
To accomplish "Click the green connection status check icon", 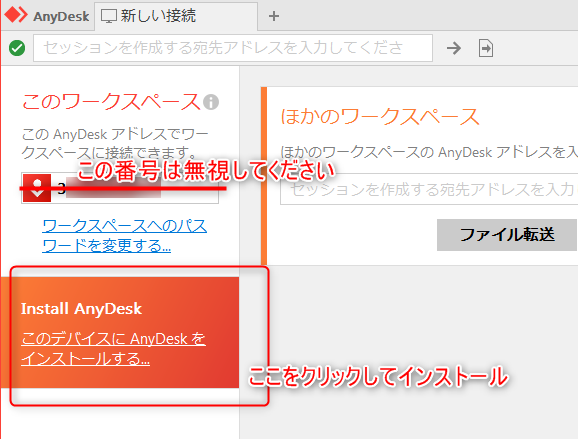I will [17, 48].
